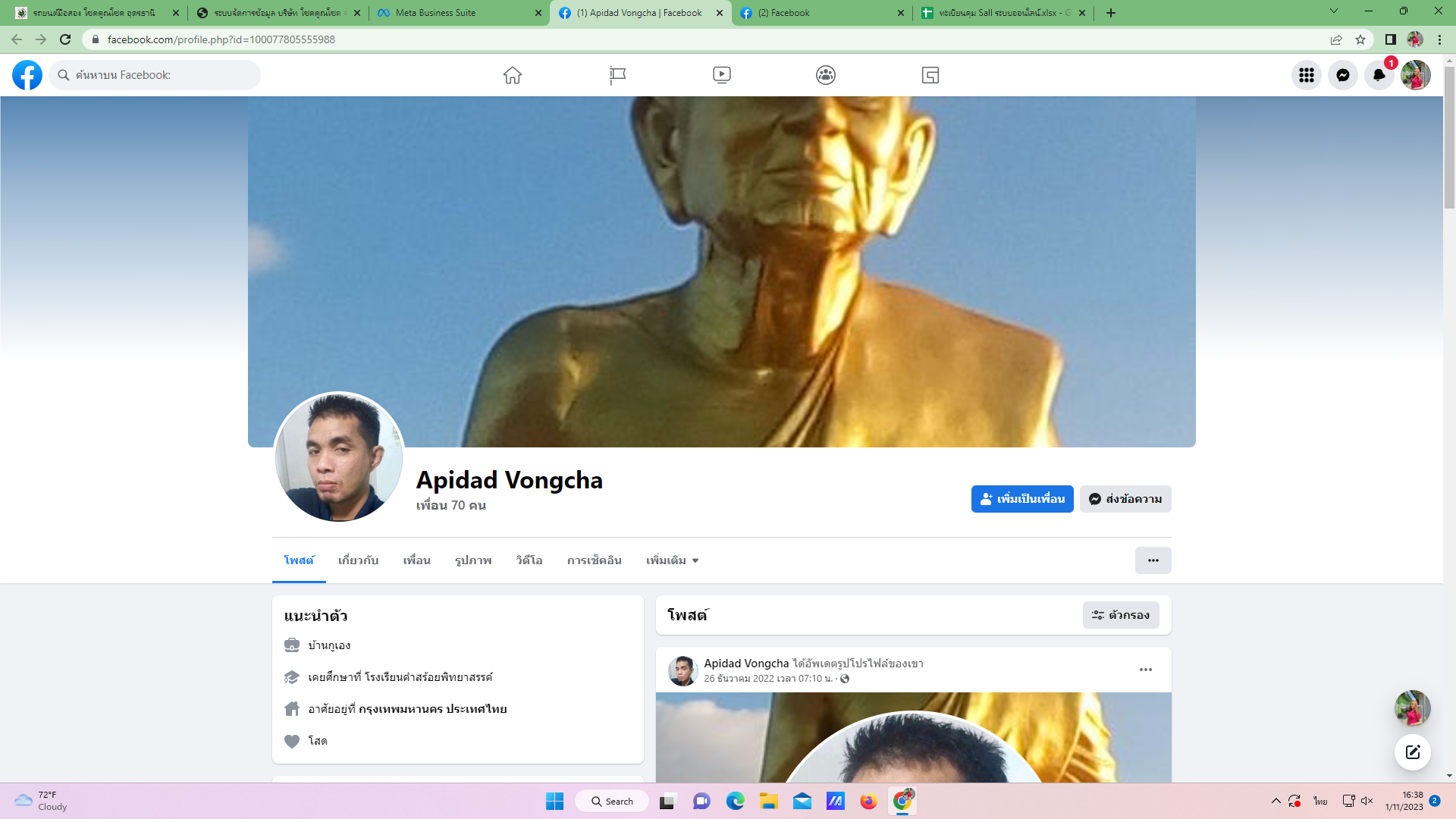This screenshot has height=819, width=1456.
Task: Open post options three-dots menu
Action: [x=1145, y=670]
